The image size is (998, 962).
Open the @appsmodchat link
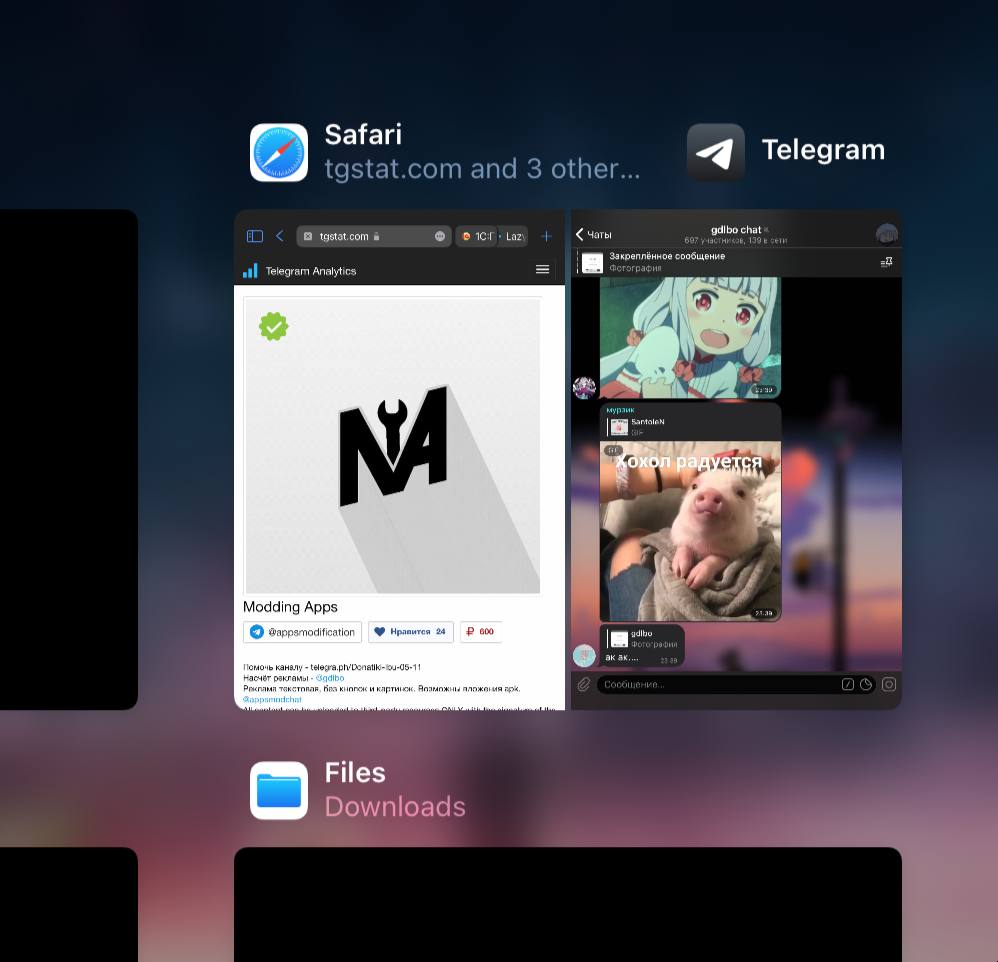coord(272,699)
